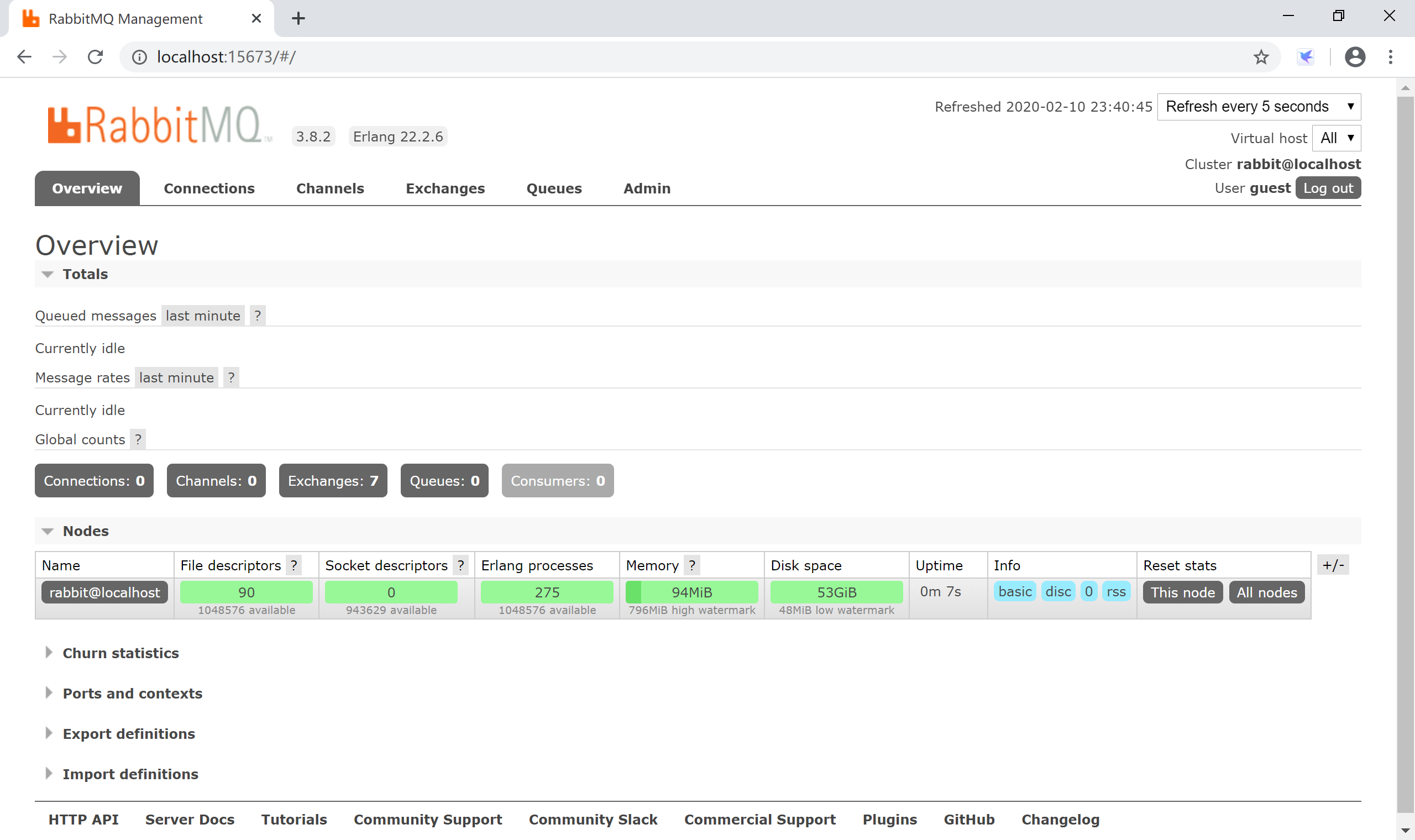Open the Plugins footer link
1415x840 pixels.
coord(889,820)
